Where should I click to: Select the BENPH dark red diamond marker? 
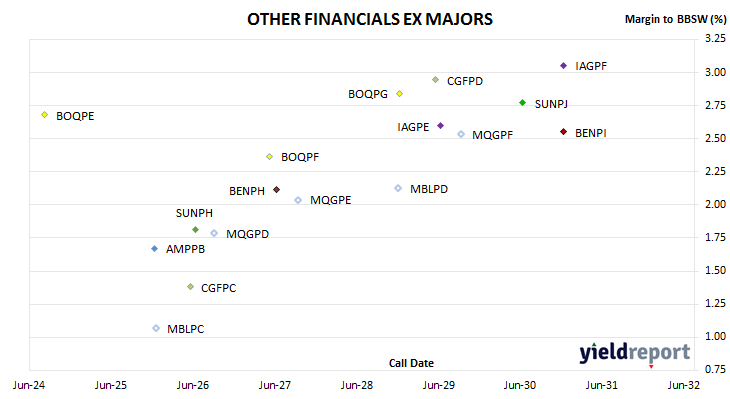point(277,189)
